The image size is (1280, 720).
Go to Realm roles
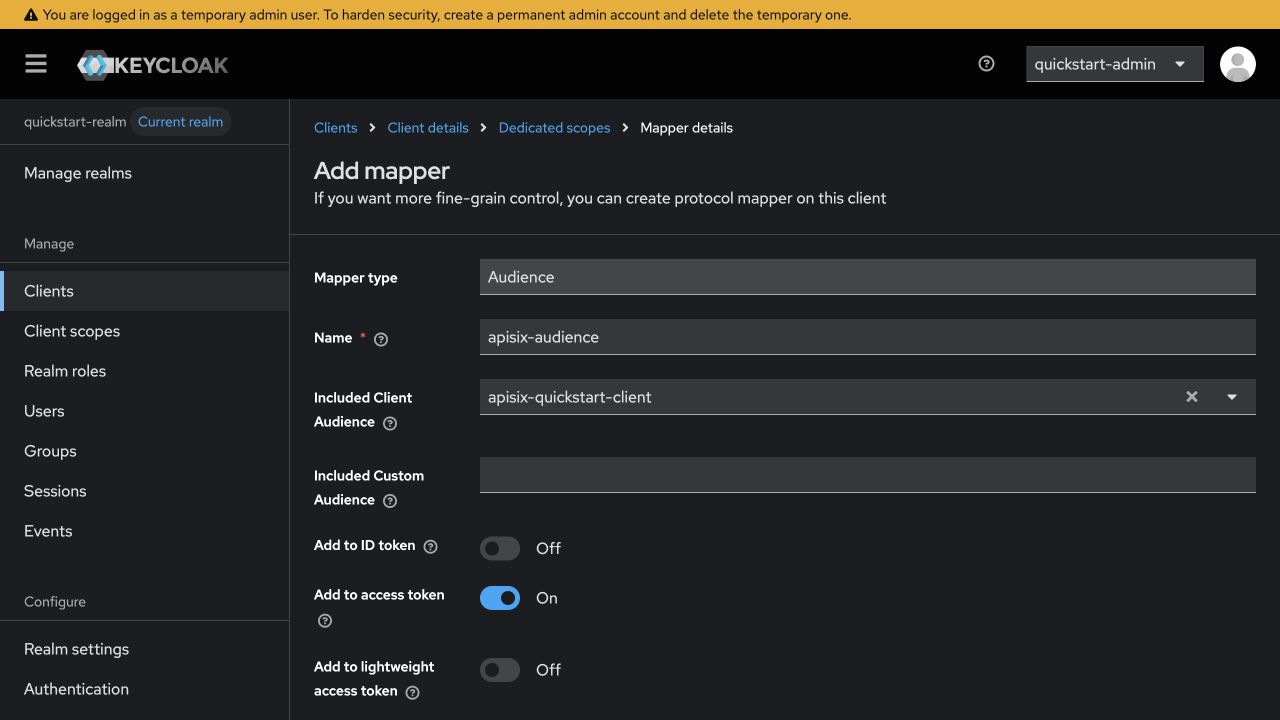point(145,371)
